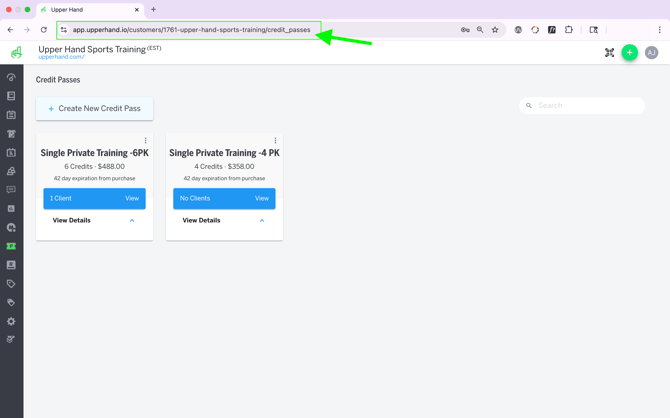Bookmark this page with the star icon
This screenshot has width=670, height=418.
coord(495,30)
